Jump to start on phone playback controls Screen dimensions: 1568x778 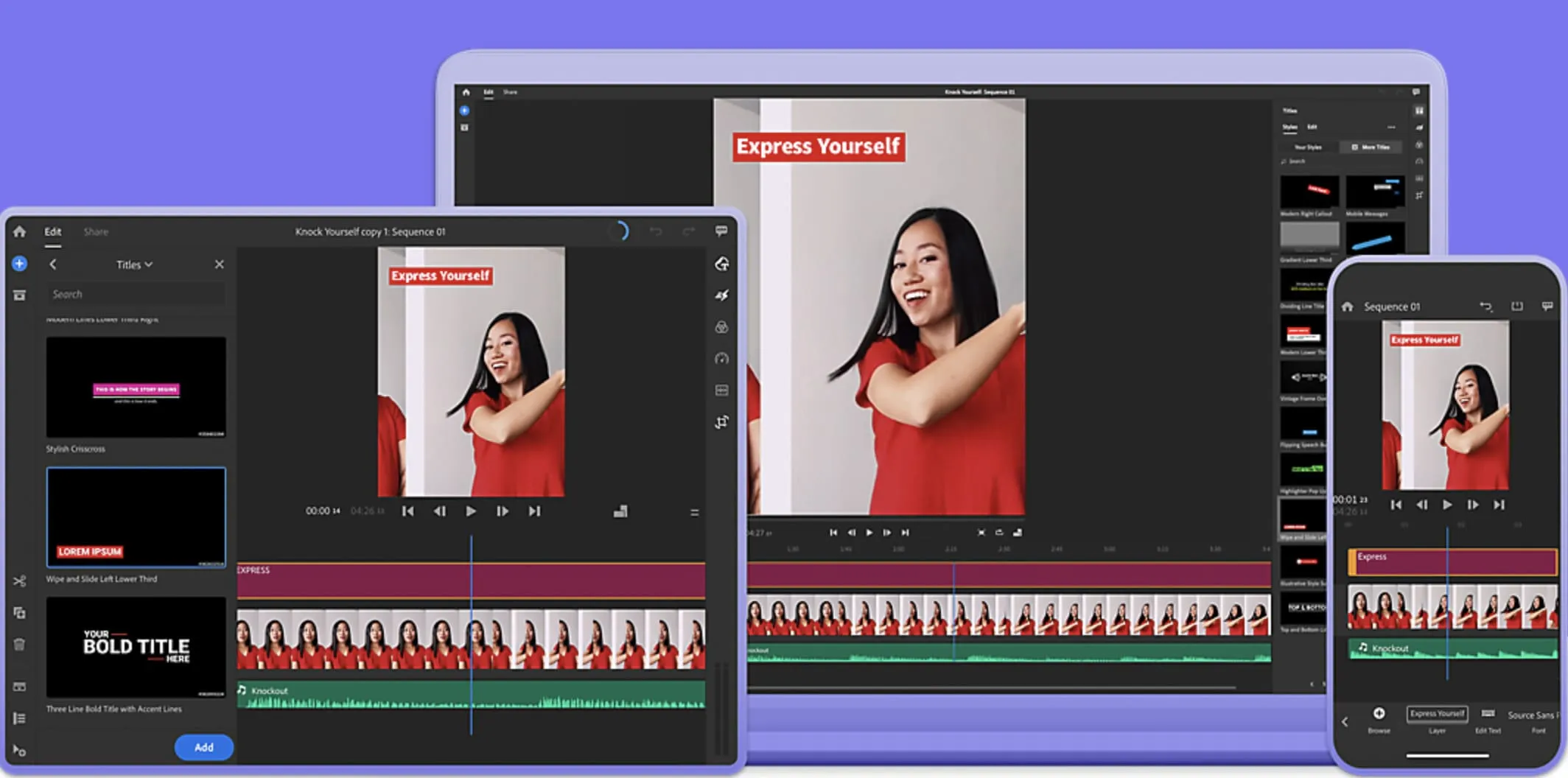click(x=1396, y=505)
